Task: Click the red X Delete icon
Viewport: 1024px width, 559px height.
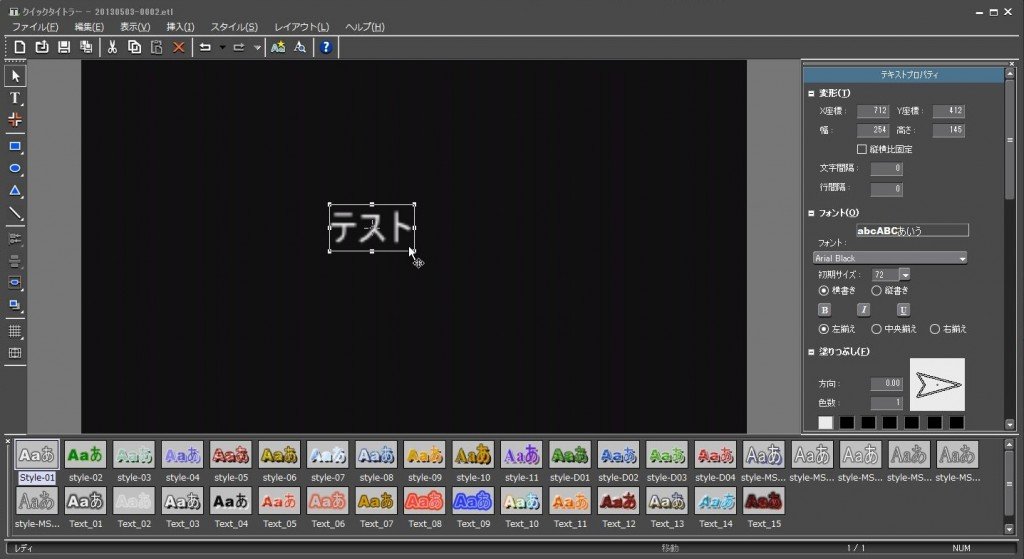Action: click(178, 47)
